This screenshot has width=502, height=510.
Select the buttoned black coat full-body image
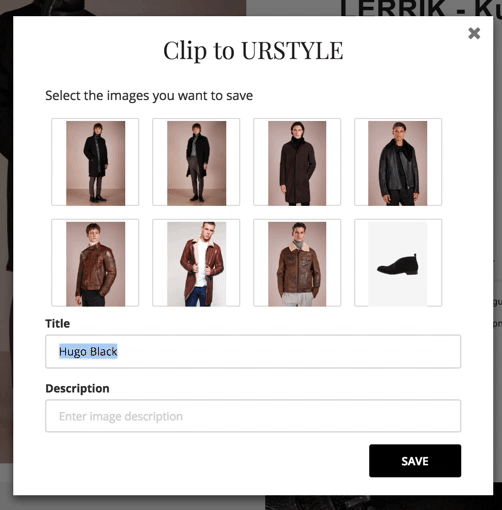[95, 162]
